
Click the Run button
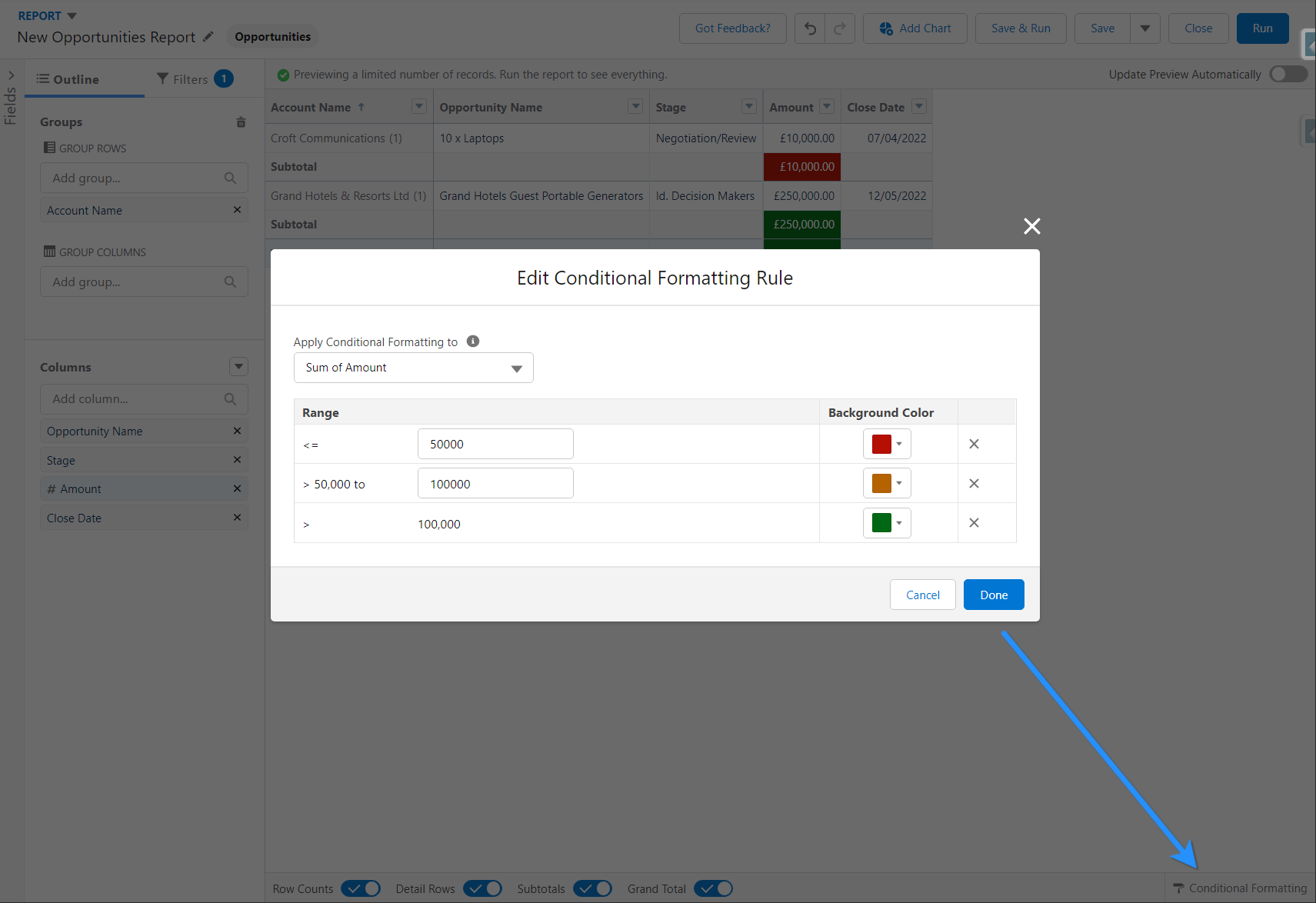(x=1263, y=28)
